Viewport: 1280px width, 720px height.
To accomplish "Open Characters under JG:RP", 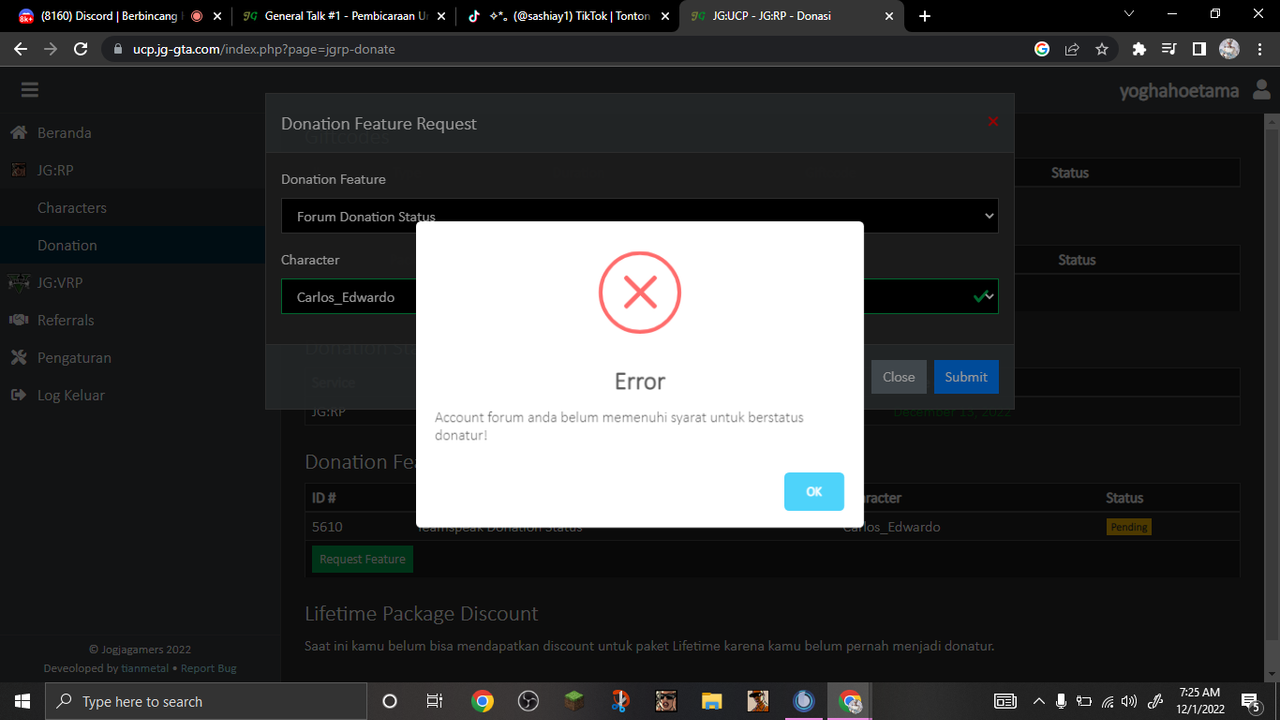I will click(72, 208).
